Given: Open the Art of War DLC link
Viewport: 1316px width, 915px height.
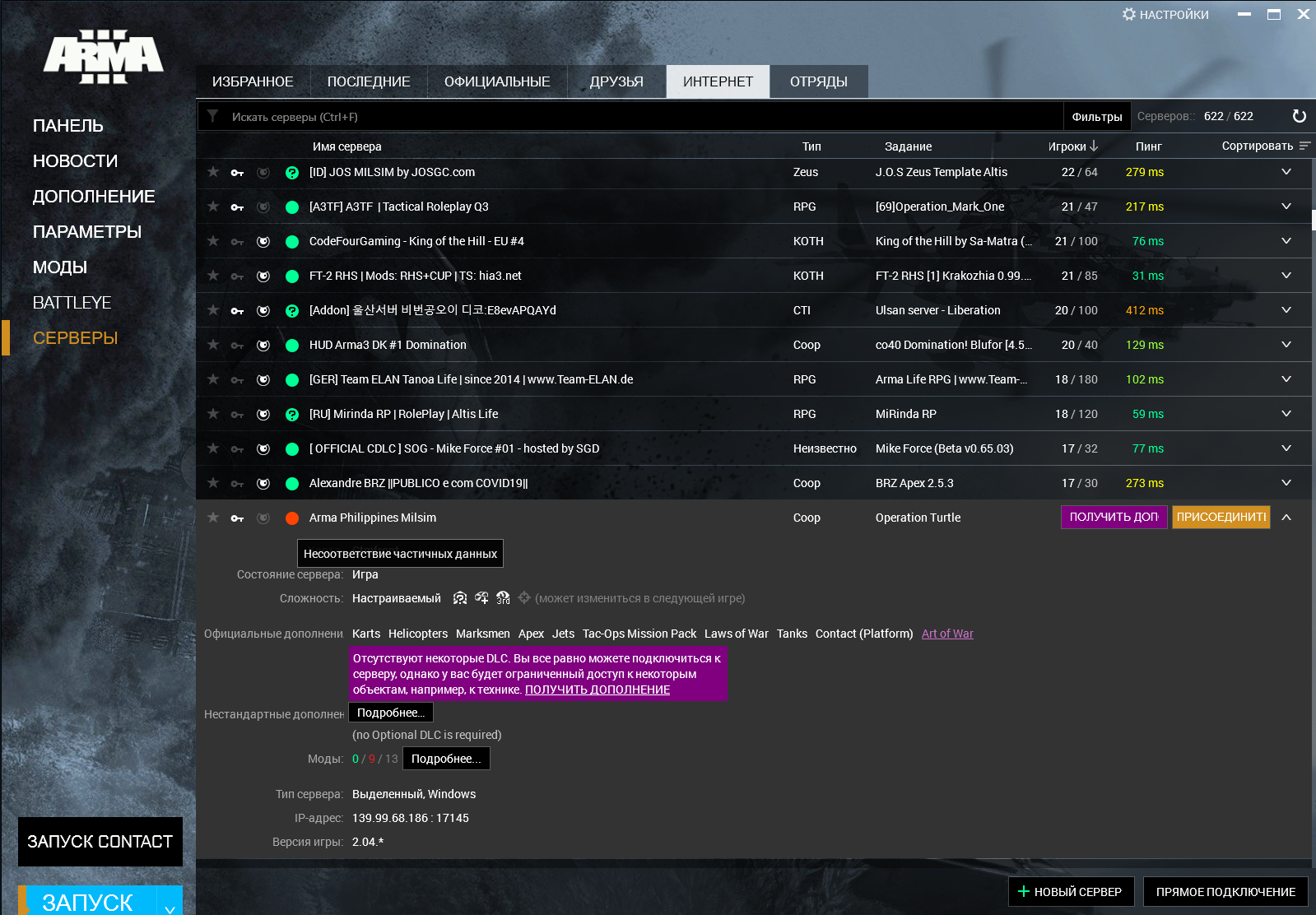Looking at the screenshot, I should [947, 634].
